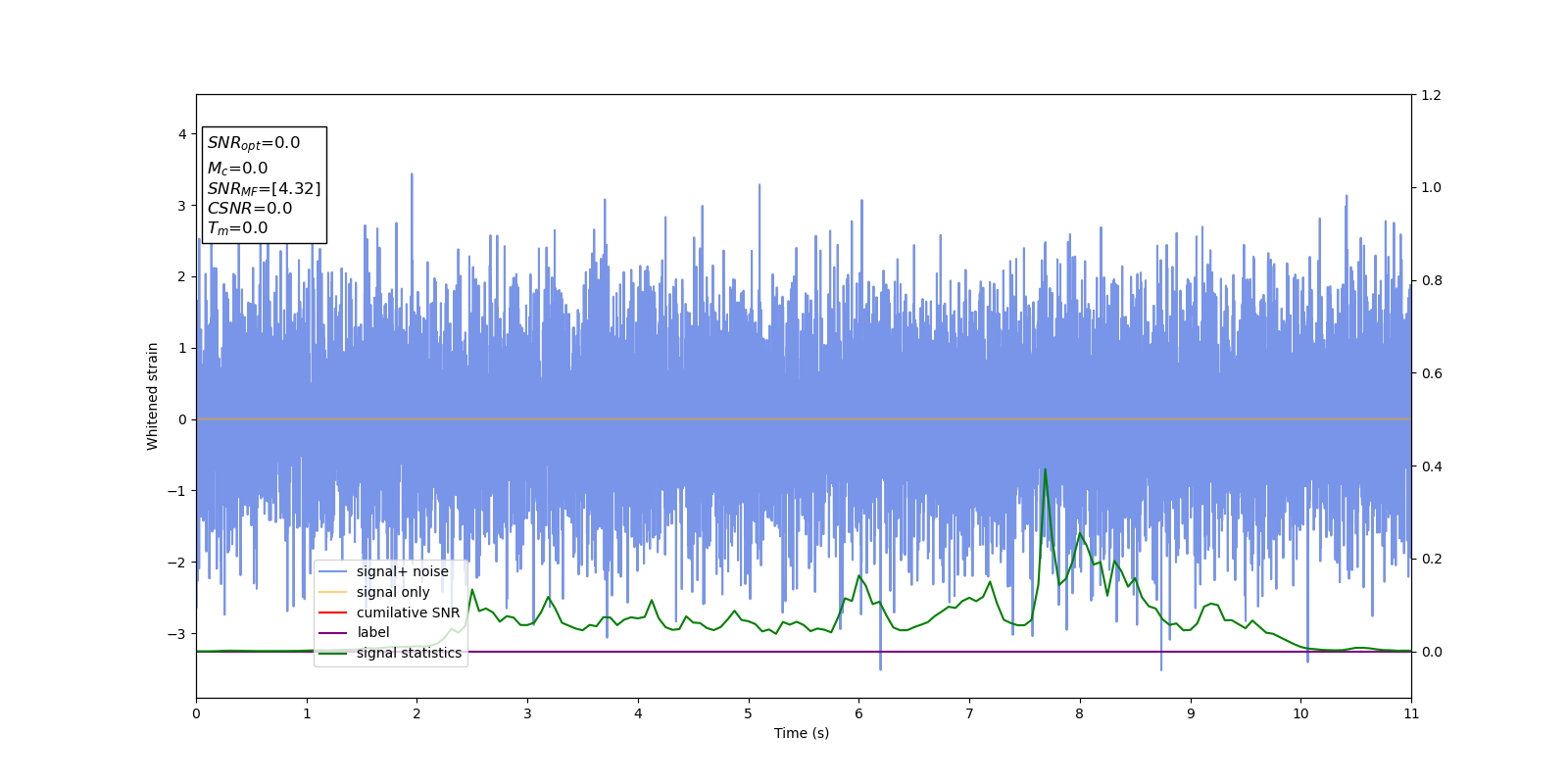Click the purple 'label' legend line sample
Screen dimensions: 1568x784
[333, 633]
